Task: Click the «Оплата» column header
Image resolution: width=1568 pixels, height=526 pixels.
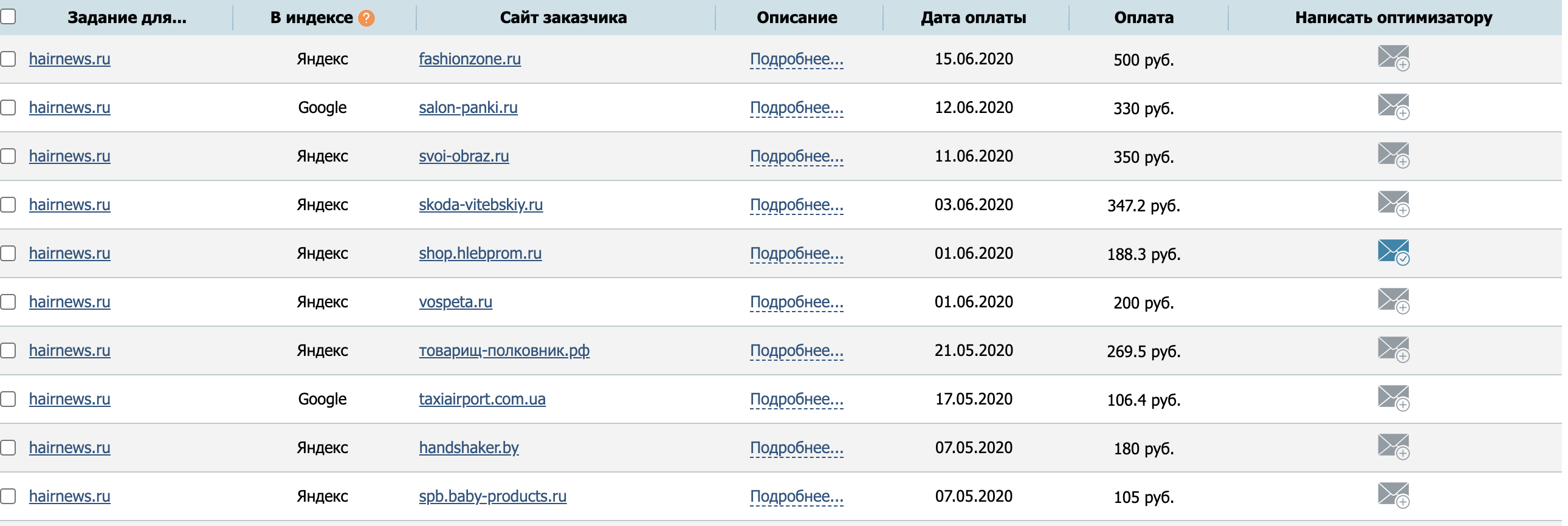Action: click(x=1143, y=18)
